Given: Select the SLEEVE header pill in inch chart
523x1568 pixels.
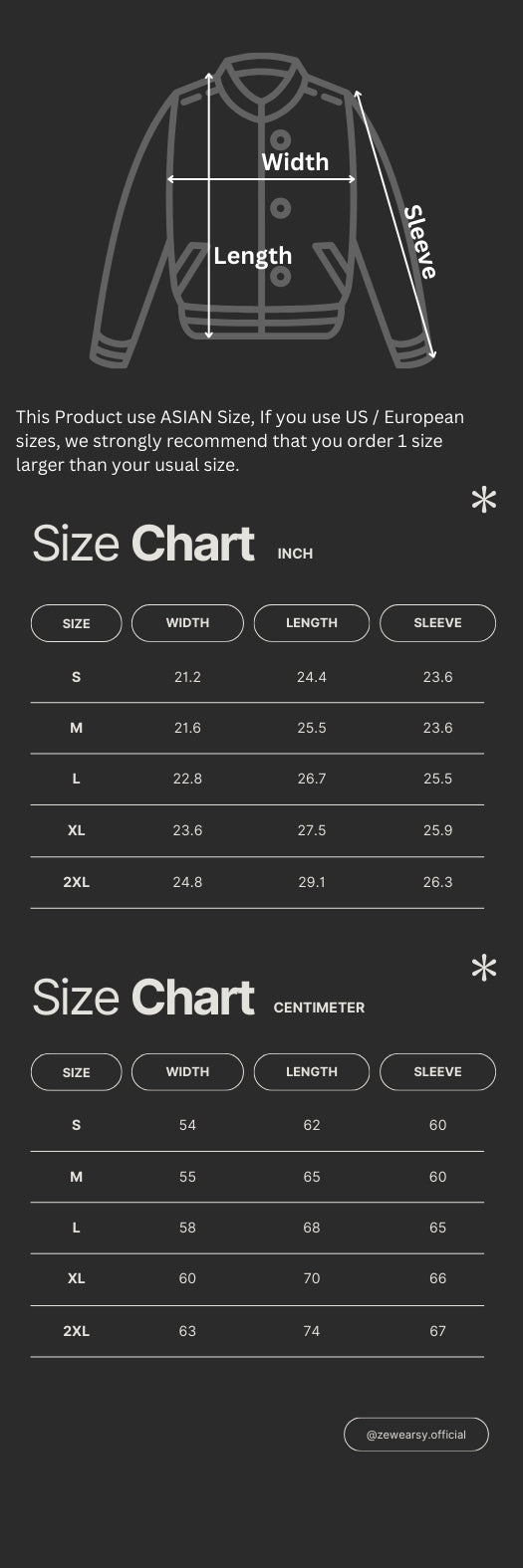Looking at the screenshot, I should pos(437,623).
